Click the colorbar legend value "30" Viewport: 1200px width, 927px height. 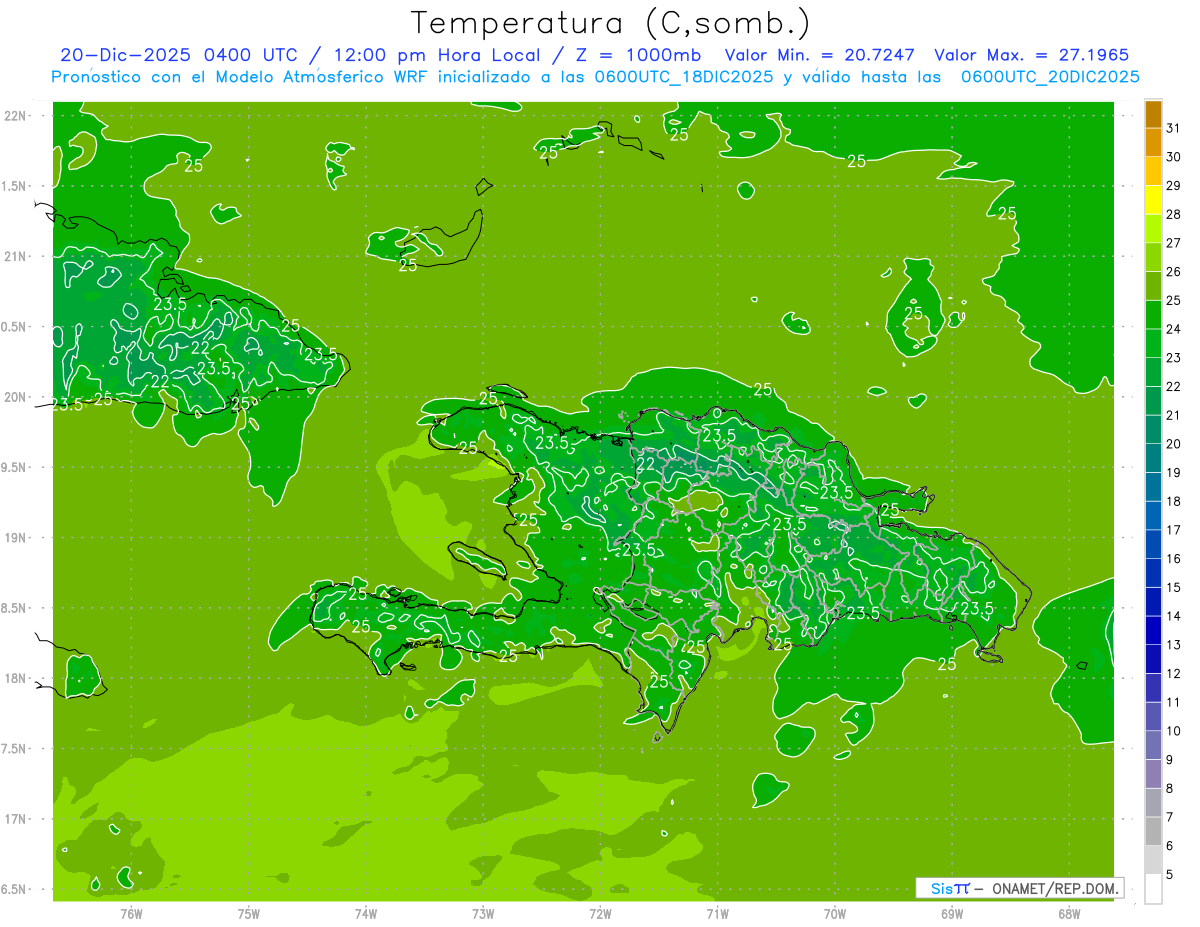1173,157
